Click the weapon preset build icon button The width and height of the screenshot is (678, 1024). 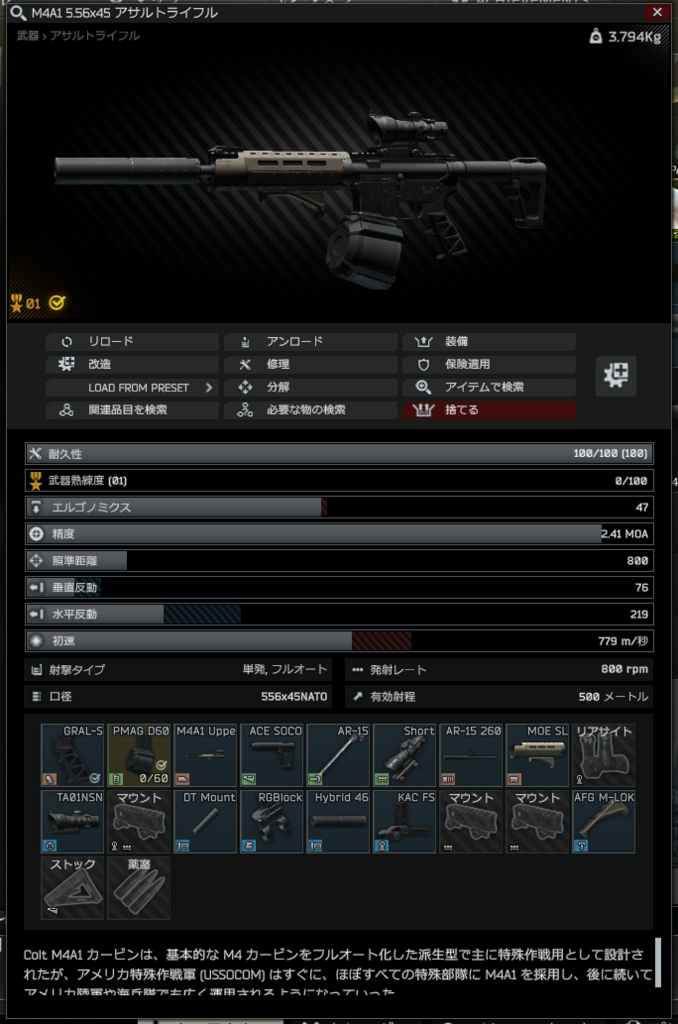click(616, 376)
